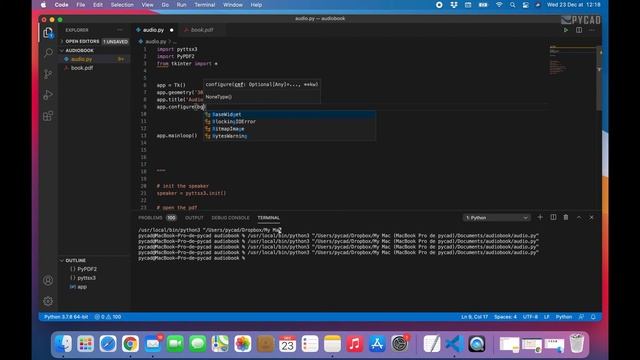Change language mode Python in status bar

tap(564, 317)
